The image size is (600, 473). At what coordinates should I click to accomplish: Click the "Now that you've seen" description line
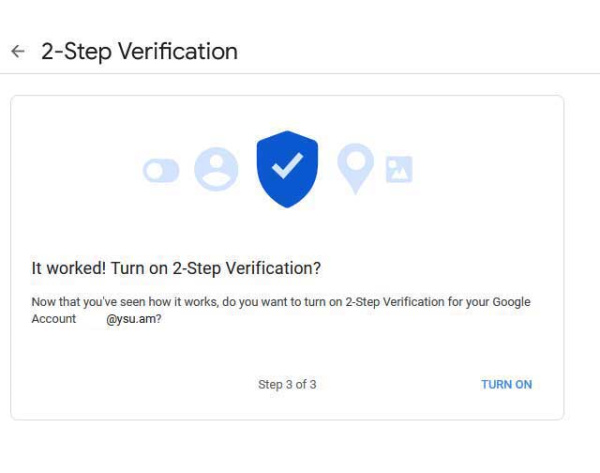coord(281,302)
